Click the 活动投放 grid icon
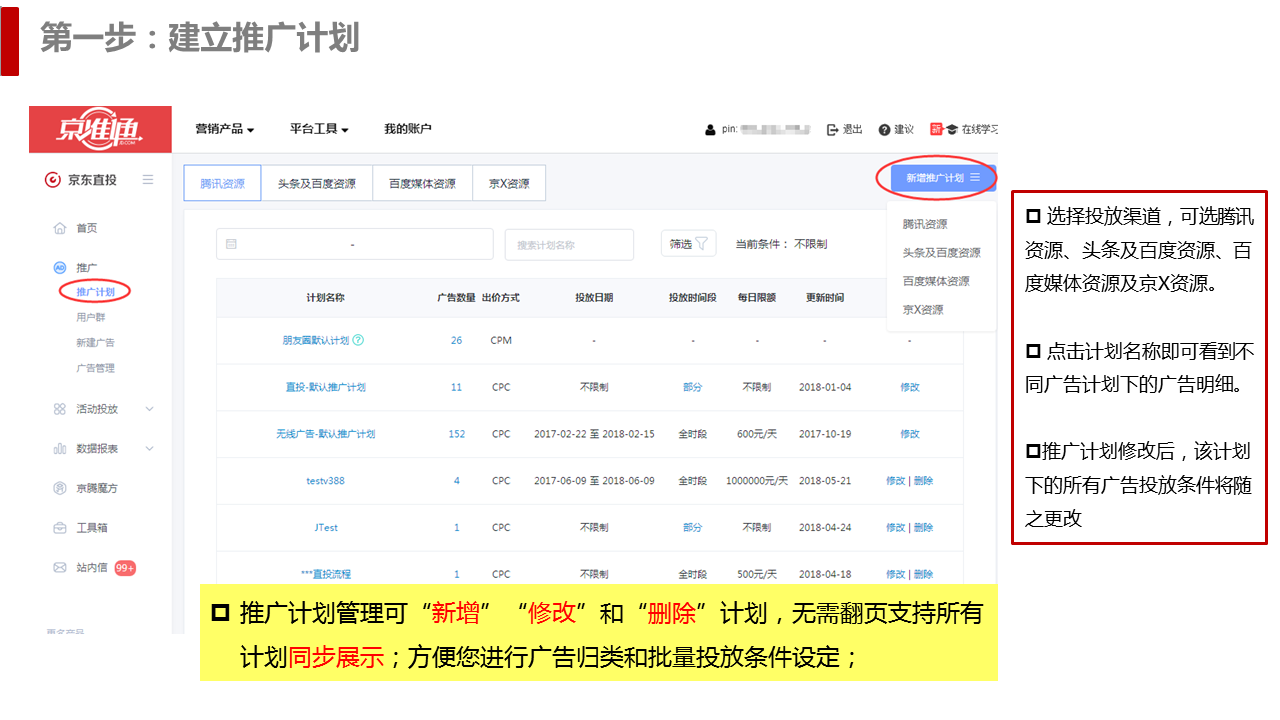The height and width of the screenshot is (720, 1280). [x=59, y=409]
